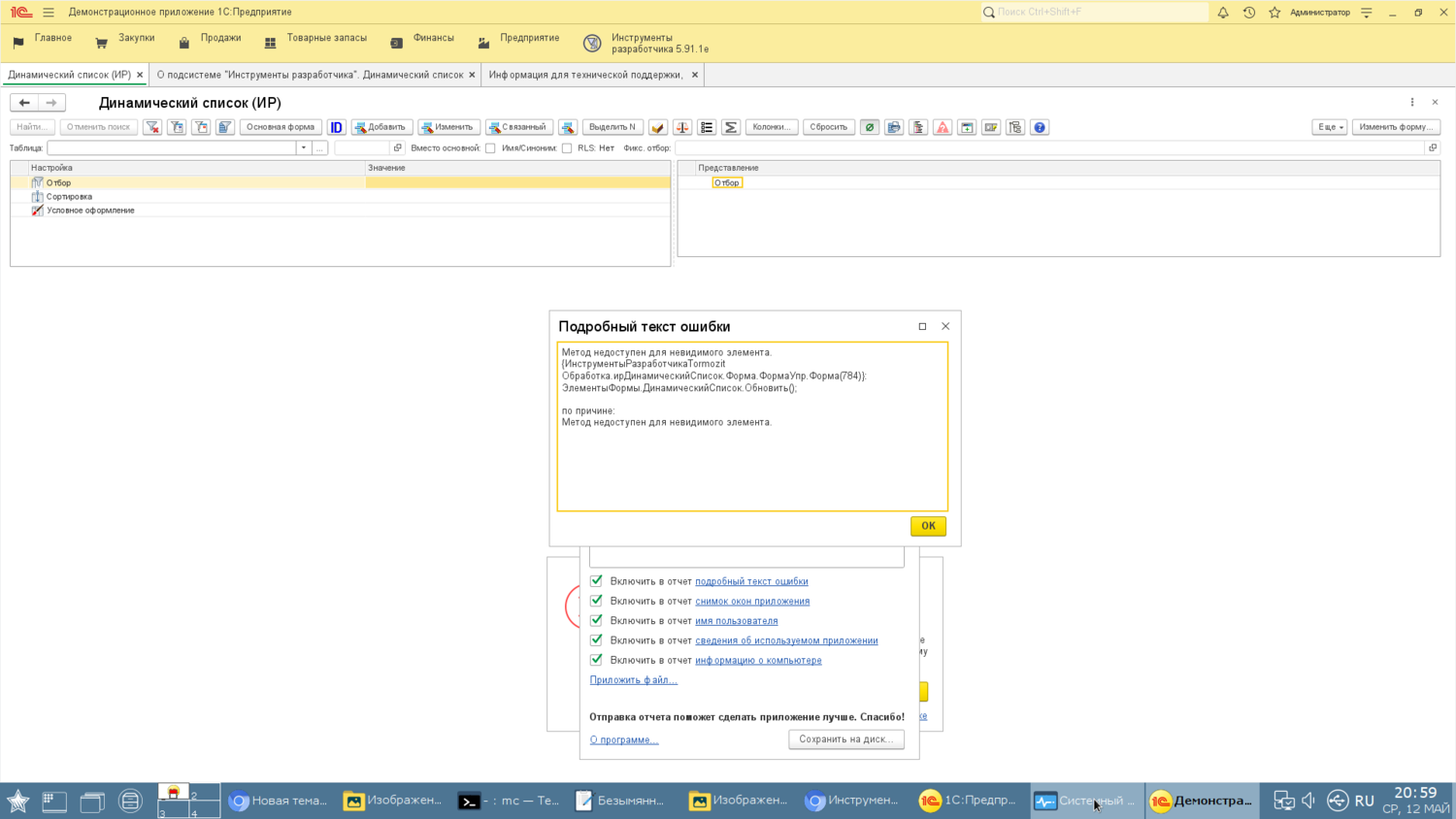Open the Таблица field dropdown arrow

click(303, 148)
